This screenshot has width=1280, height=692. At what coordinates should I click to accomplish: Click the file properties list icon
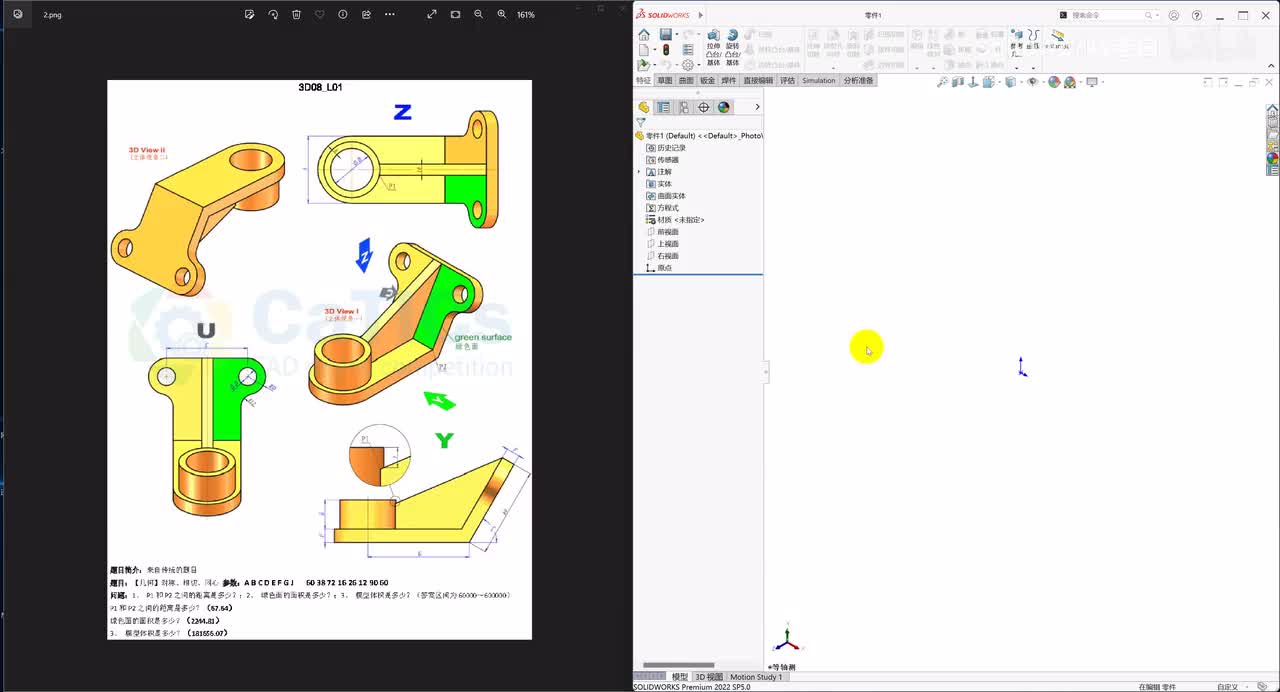pyautogui.click(x=688, y=50)
